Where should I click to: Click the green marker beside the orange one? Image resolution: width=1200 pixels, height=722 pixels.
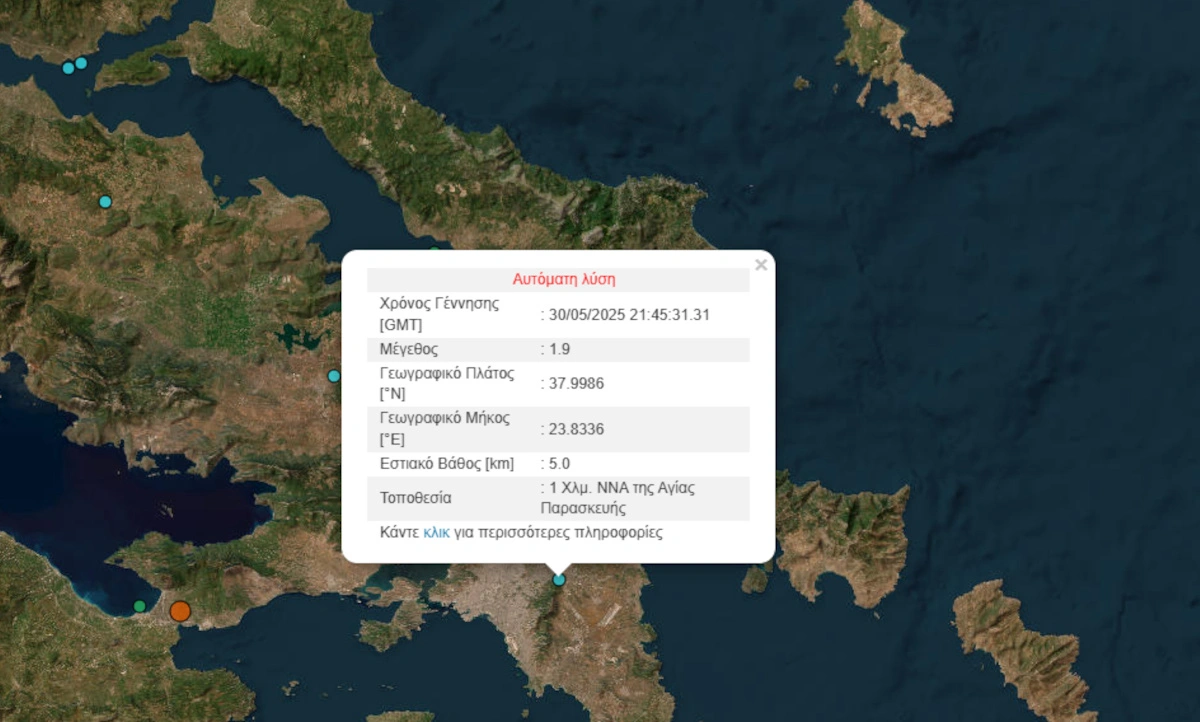point(140,606)
